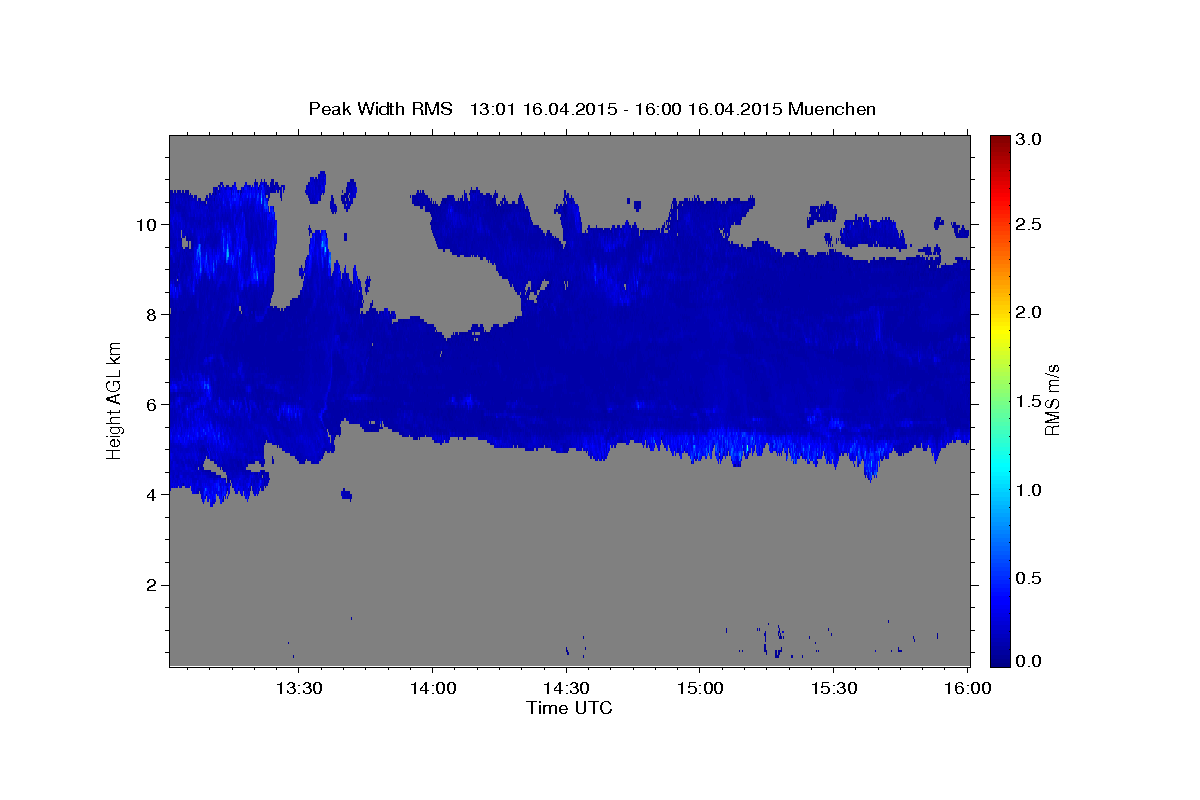Click the height axis label 10
1200x800 pixels.
pos(149,224)
